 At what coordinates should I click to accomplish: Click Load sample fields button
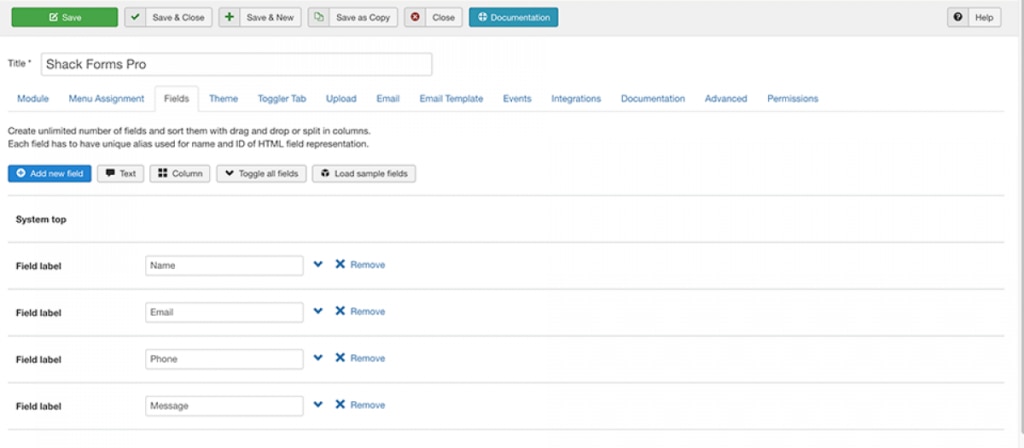[x=364, y=174]
